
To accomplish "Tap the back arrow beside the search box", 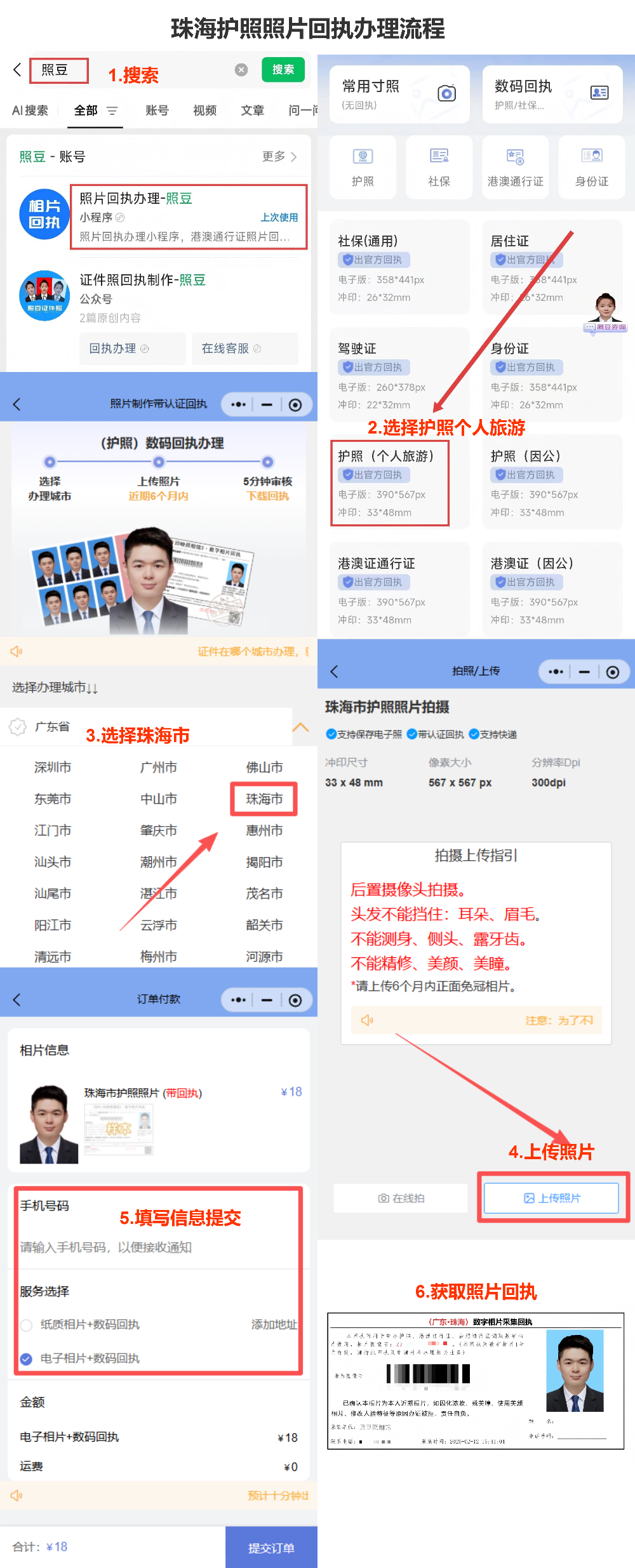I will pos(17,70).
